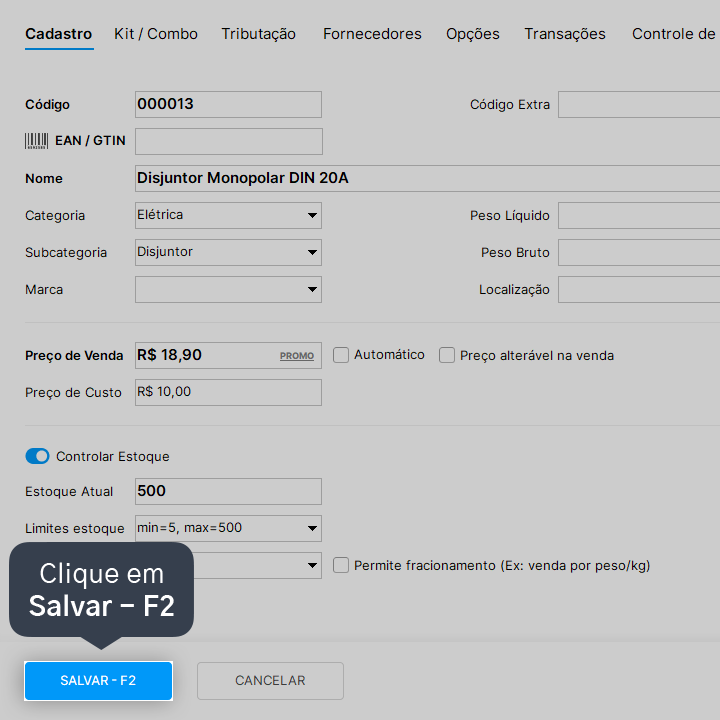The height and width of the screenshot is (720, 720).
Task: Click the empty EAN / GTIN field
Action: (x=229, y=141)
